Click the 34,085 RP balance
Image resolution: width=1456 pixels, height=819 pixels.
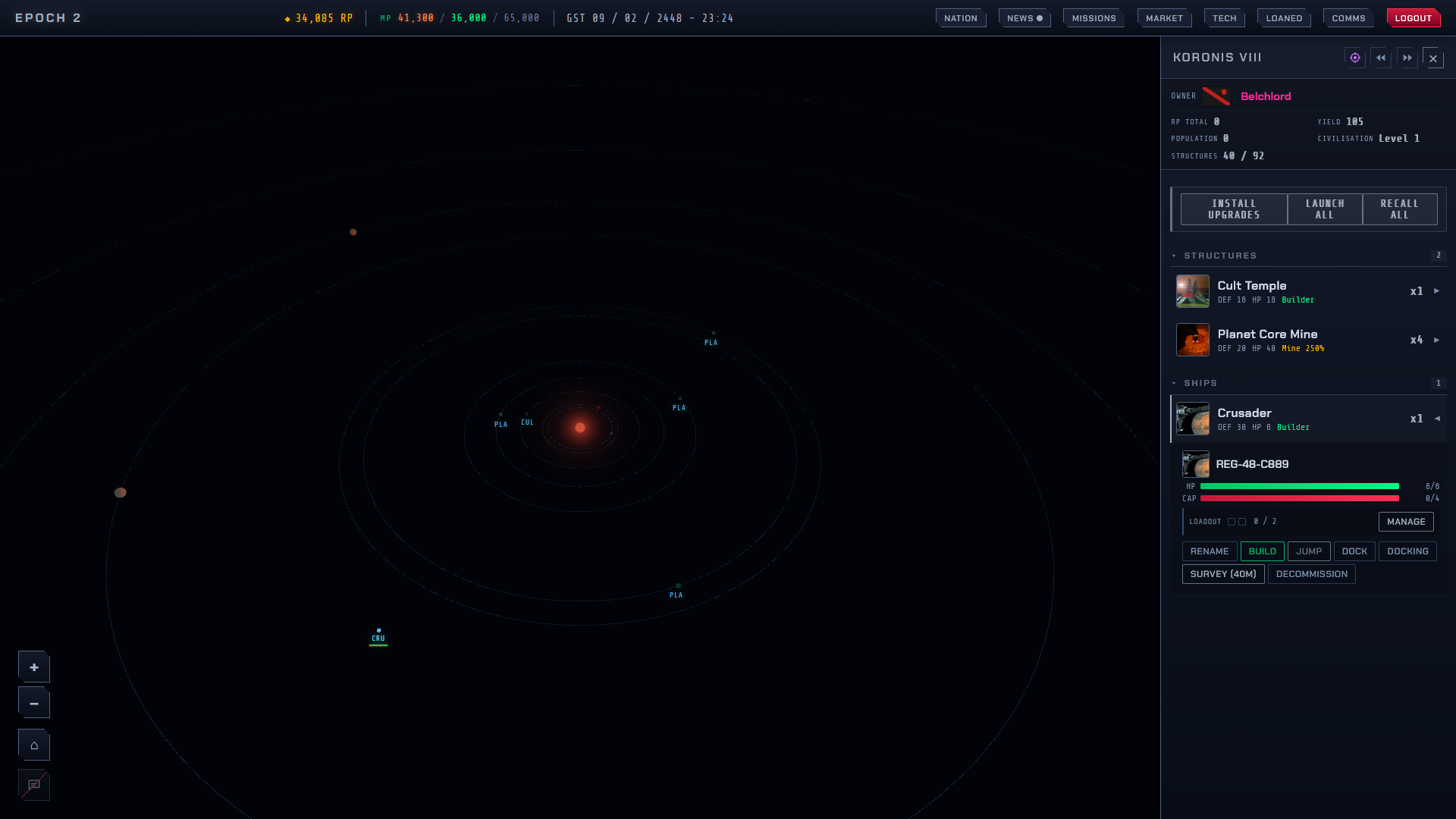(x=325, y=18)
